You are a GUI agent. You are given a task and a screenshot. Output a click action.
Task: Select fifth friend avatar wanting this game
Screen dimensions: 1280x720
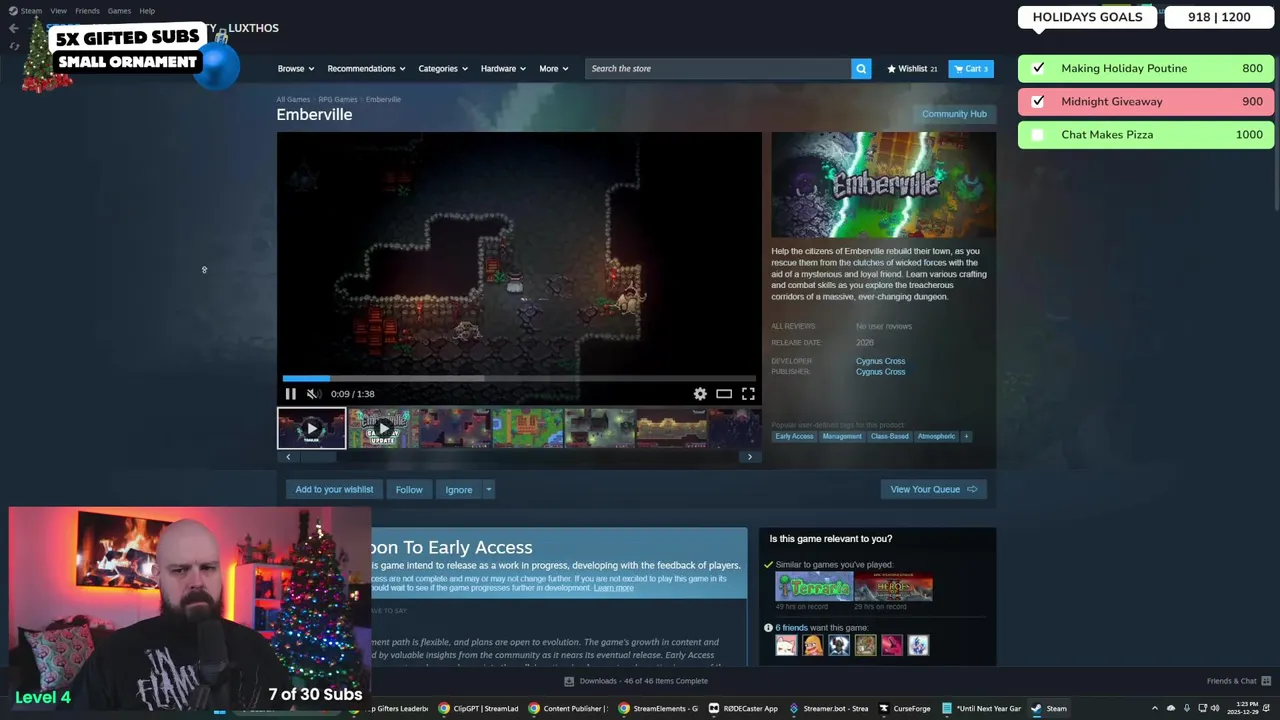[892, 646]
